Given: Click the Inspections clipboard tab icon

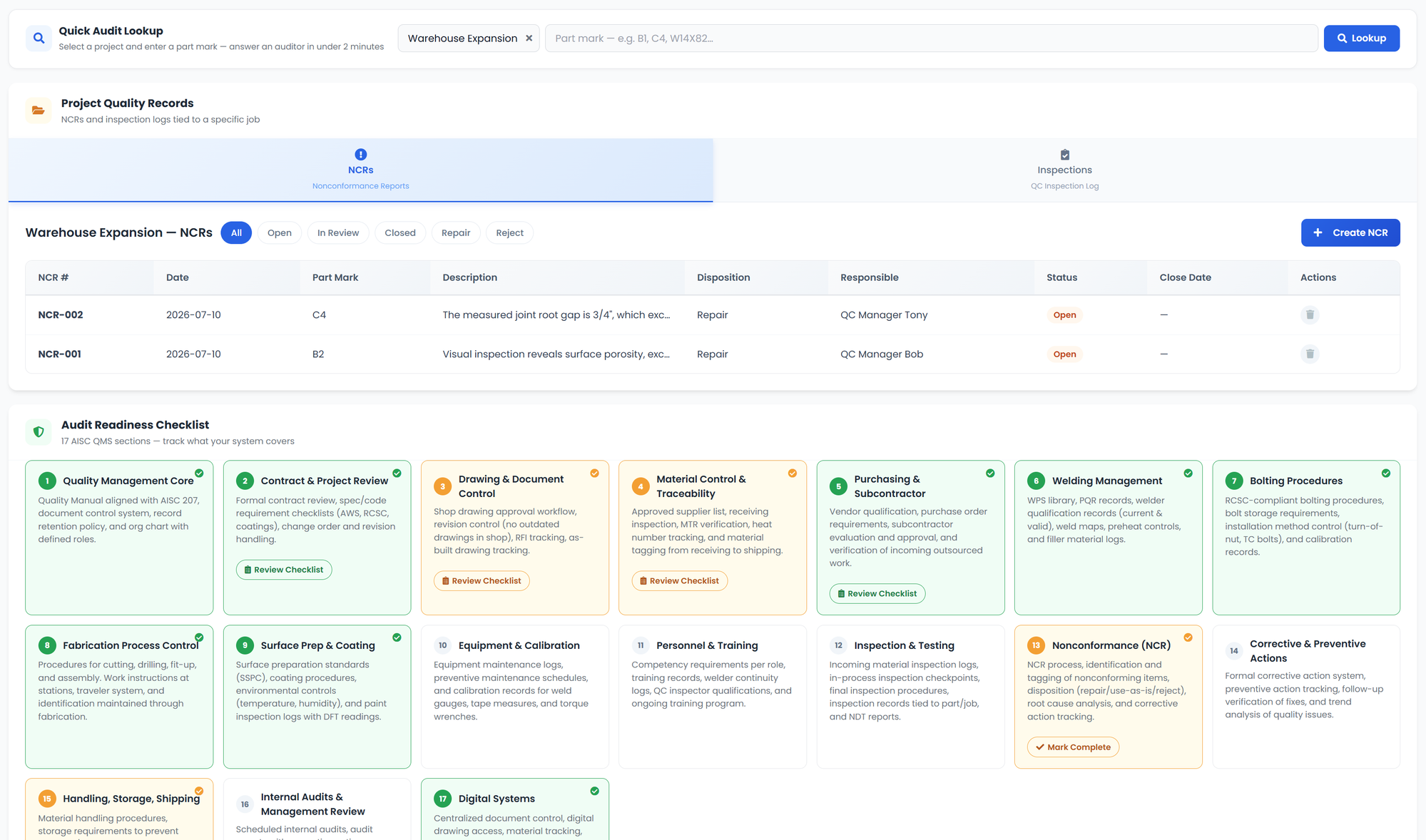Looking at the screenshot, I should click(x=1064, y=155).
